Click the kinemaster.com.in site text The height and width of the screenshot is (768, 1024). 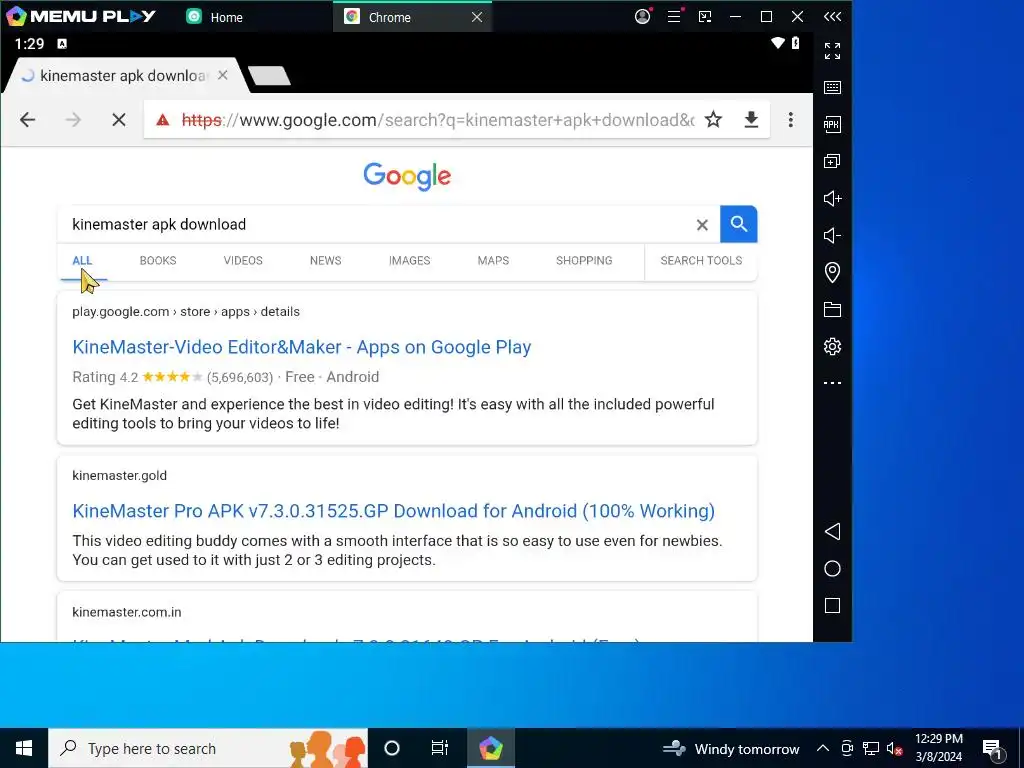click(127, 612)
